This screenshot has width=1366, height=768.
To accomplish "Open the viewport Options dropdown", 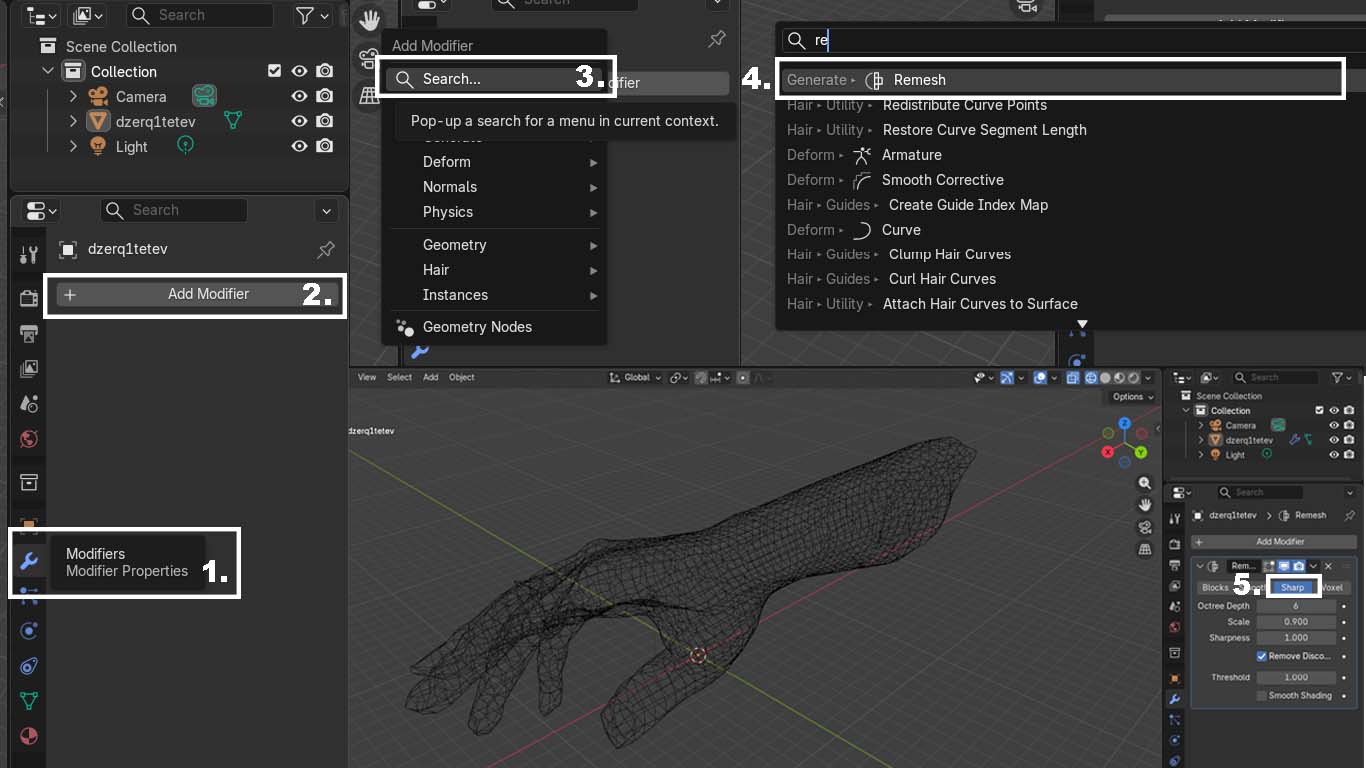I will coord(1133,397).
